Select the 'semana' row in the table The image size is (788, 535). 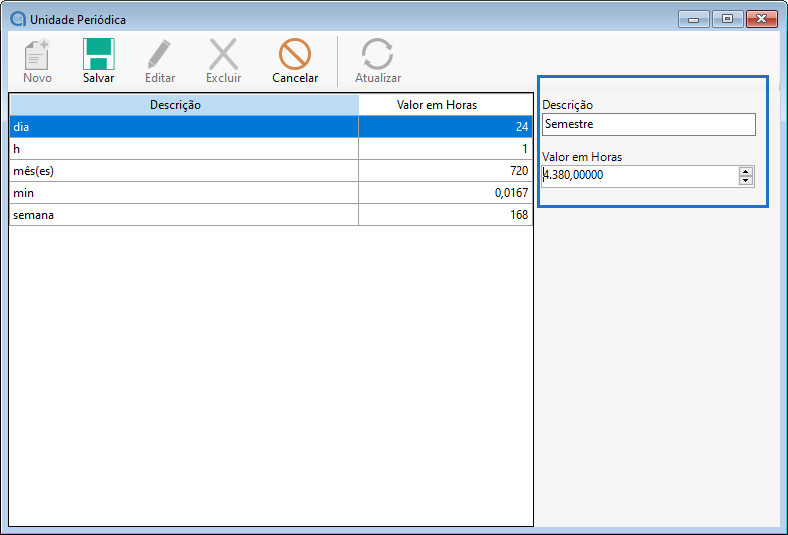184,215
